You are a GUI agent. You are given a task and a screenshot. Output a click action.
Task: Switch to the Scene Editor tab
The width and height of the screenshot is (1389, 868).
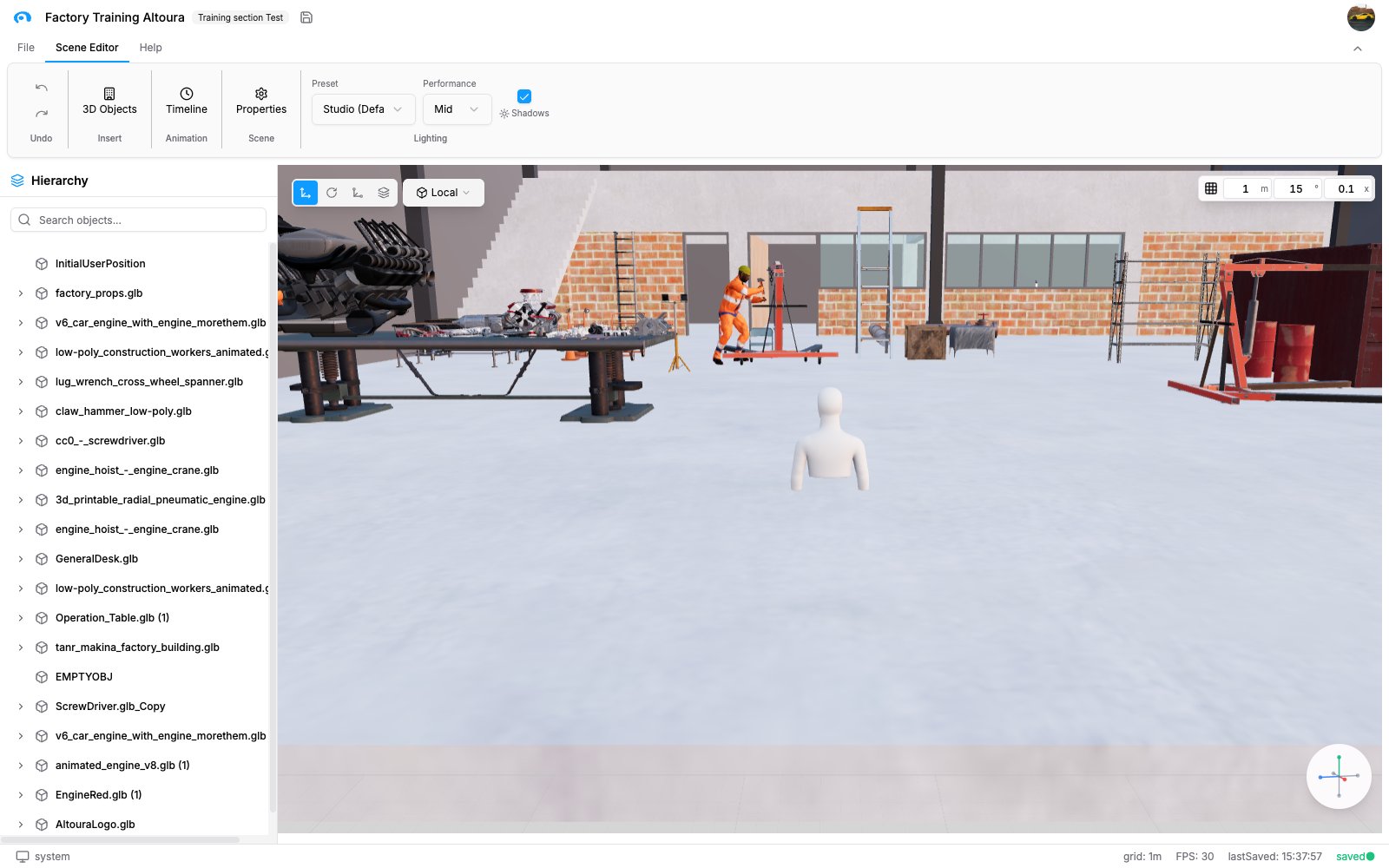(x=87, y=48)
